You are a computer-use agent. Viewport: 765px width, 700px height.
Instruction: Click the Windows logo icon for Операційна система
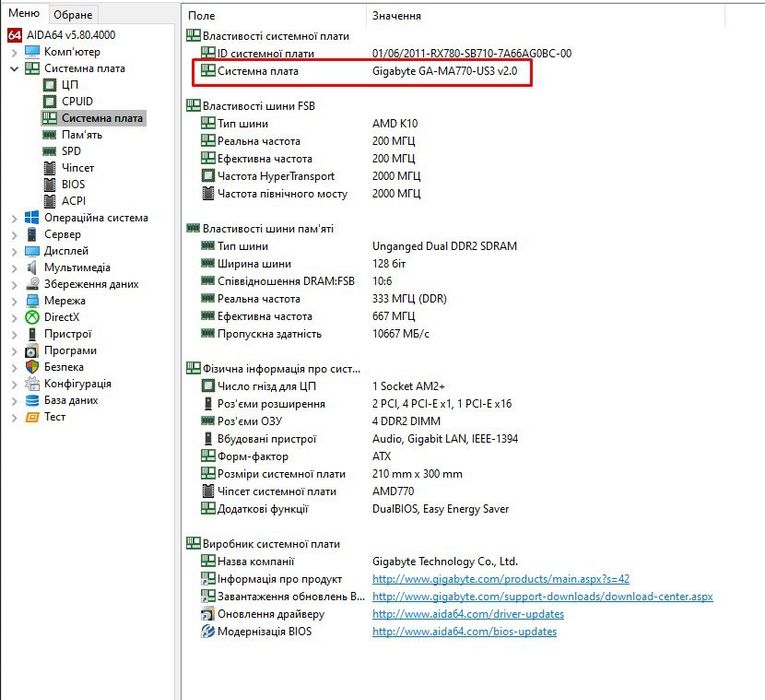click(32, 218)
